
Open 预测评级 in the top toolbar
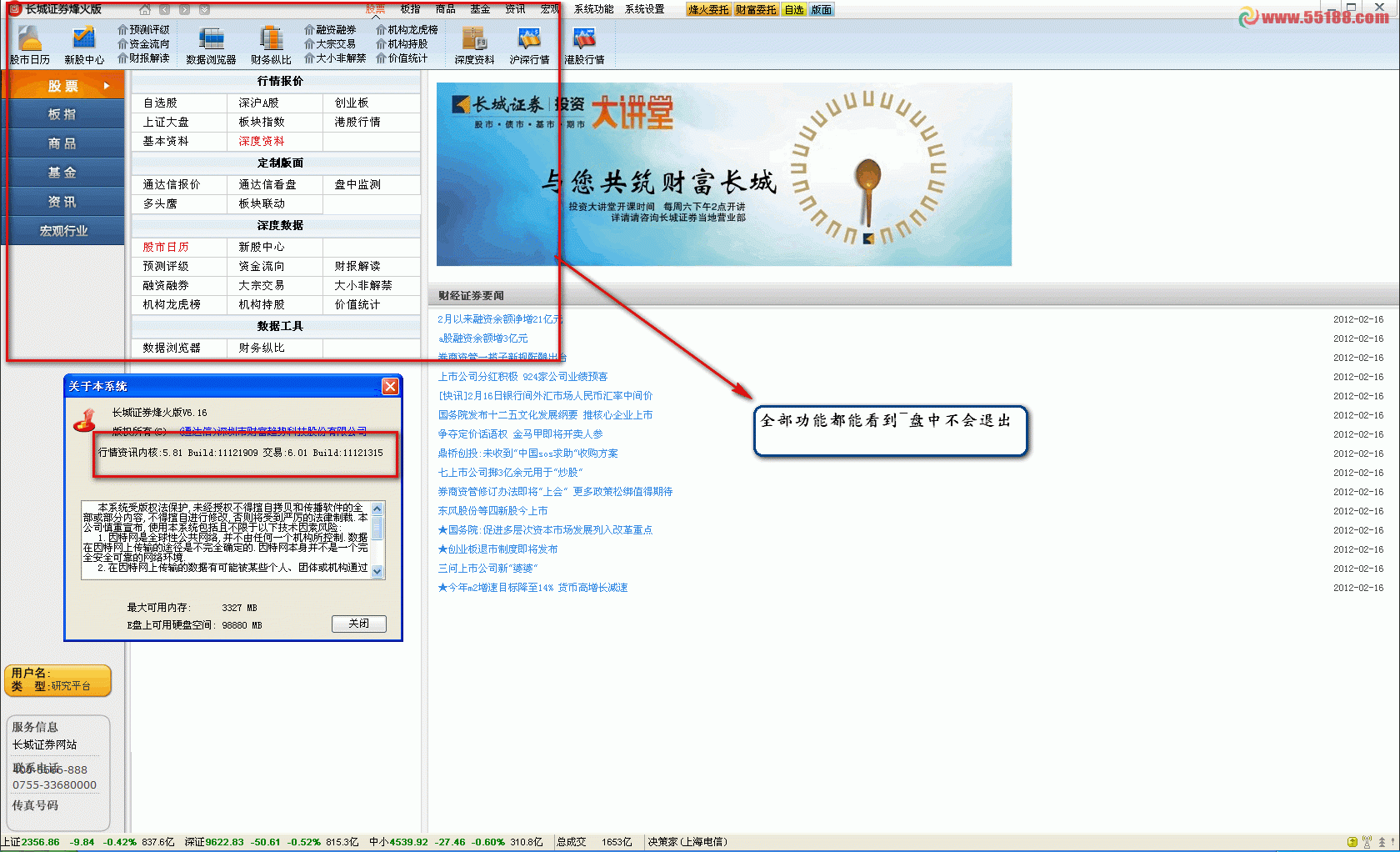click(x=143, y=30)
